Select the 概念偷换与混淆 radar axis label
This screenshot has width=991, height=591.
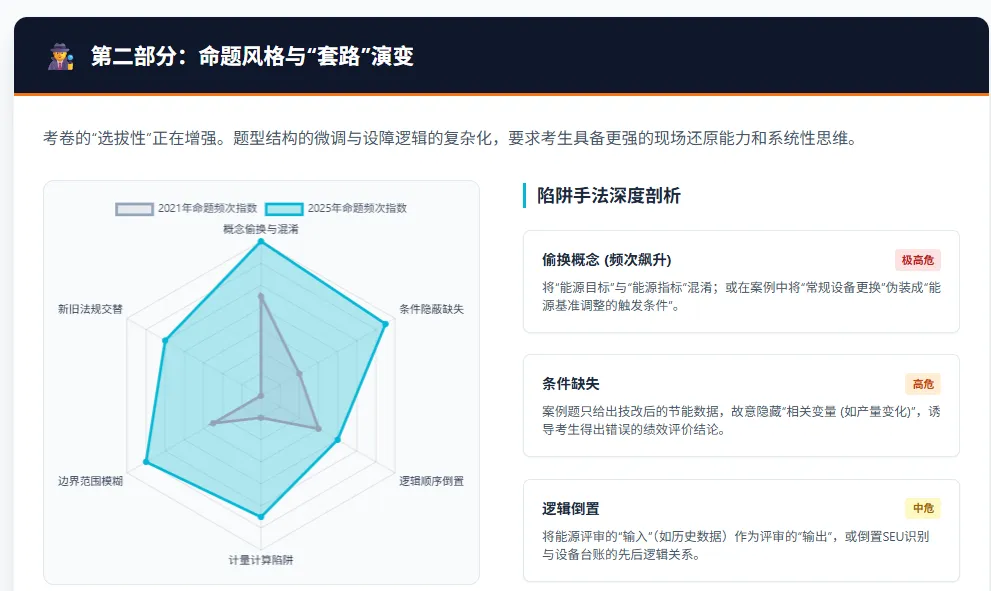(x=260, y=229)
